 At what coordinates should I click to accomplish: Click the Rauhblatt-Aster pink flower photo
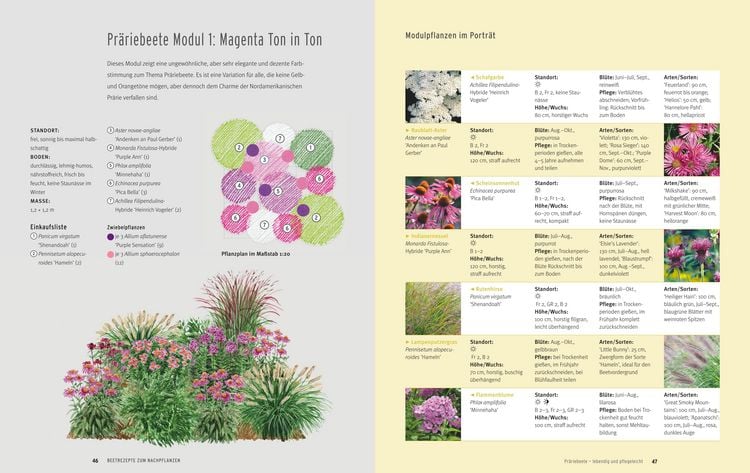click(692, 150)
